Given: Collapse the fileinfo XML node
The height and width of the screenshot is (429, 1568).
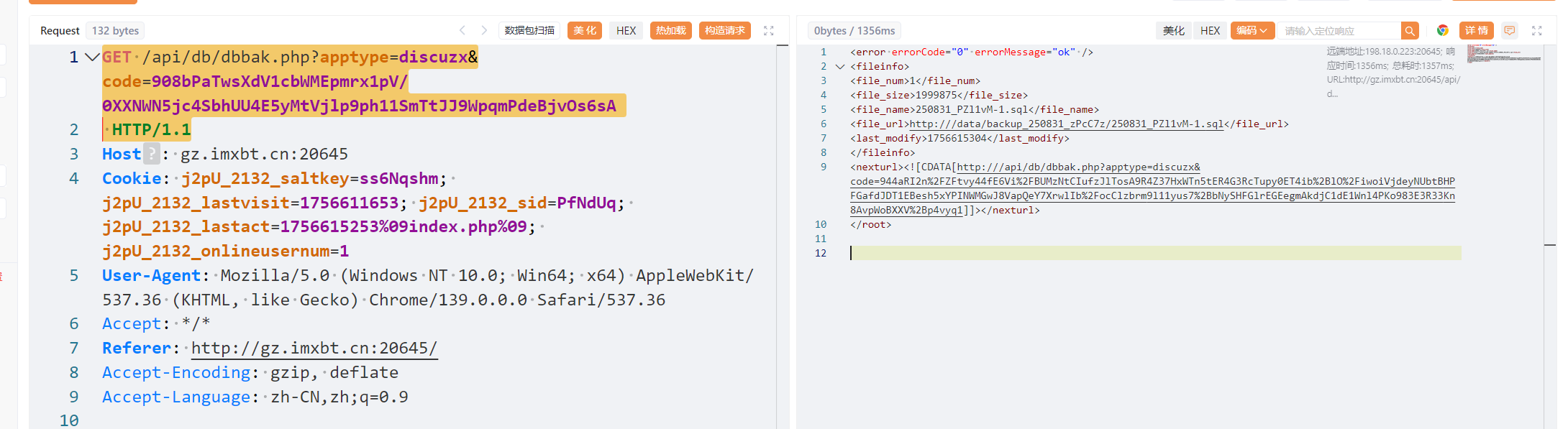Looking at the screenshot, I should pos(839,66).
